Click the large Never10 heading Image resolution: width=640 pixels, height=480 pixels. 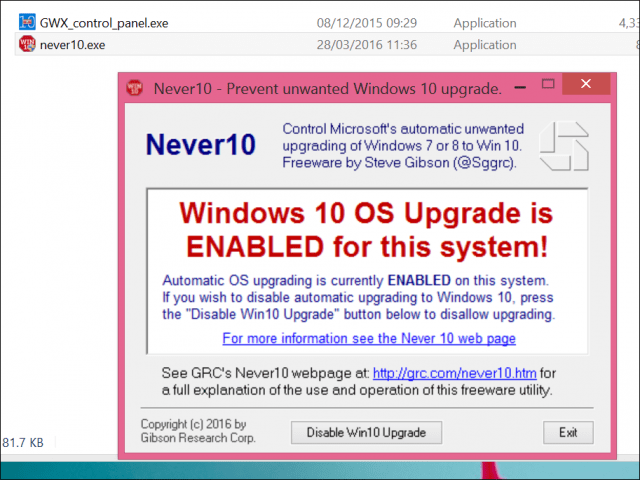point(200,144)
